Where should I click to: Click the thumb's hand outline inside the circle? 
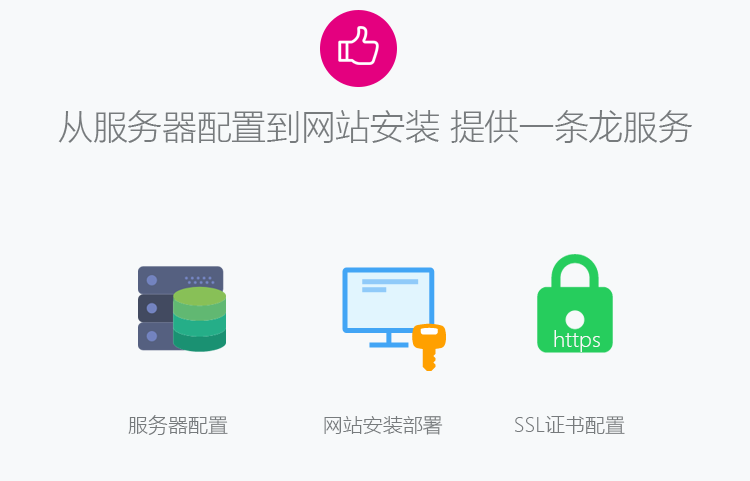point(358,45)
